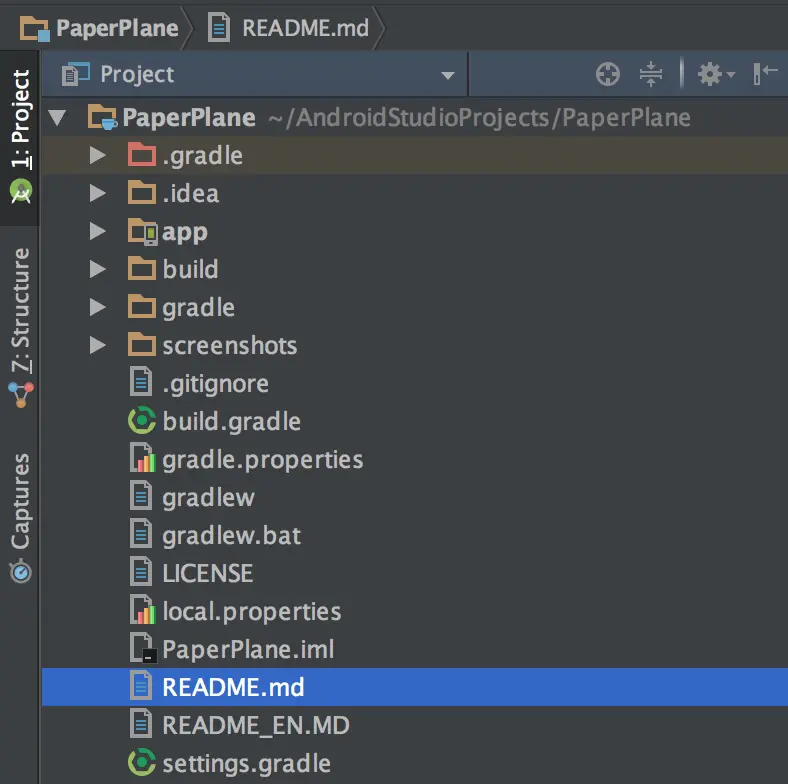788x784 pixels.
Task: Click the Structure tab node icon
Action: click(x=21, y=394)
